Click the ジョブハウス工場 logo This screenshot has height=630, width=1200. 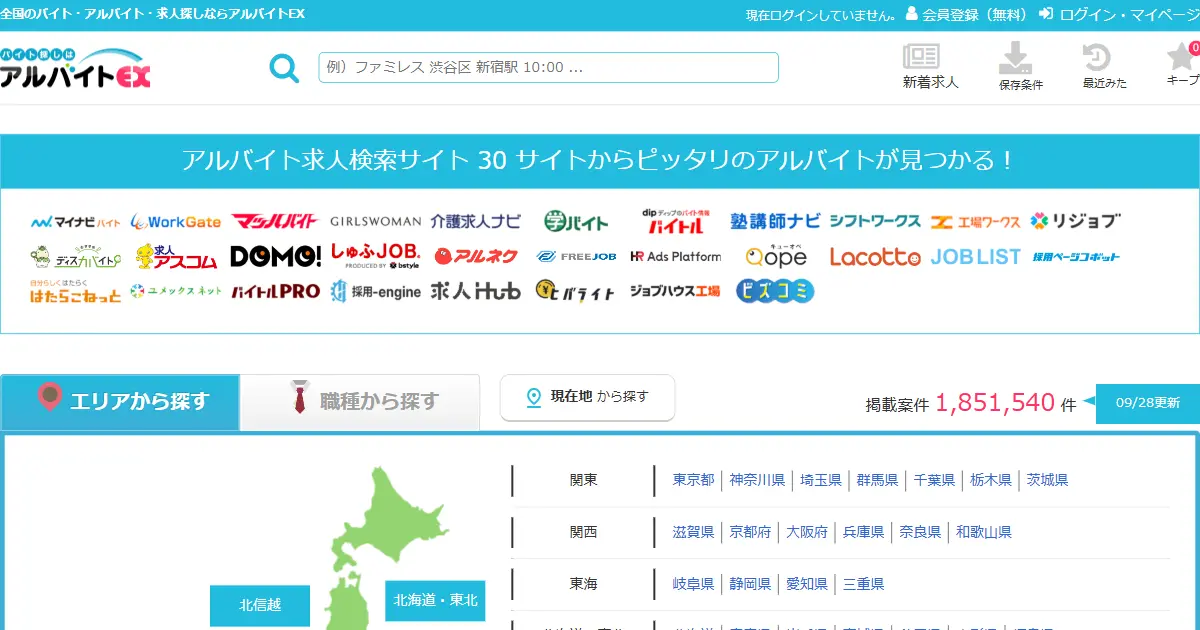coord(675,292)
